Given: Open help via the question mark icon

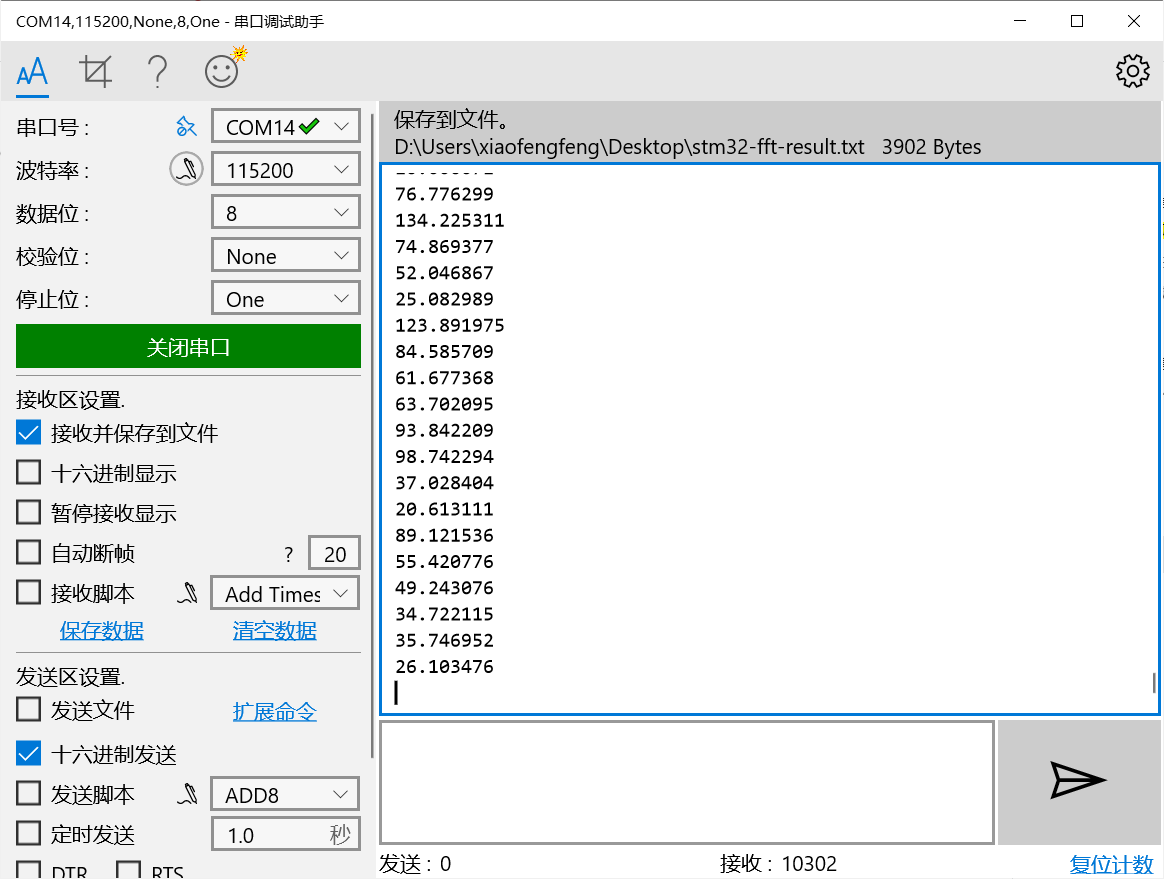Looking at the screenshot, I should (x=158, y=70).
